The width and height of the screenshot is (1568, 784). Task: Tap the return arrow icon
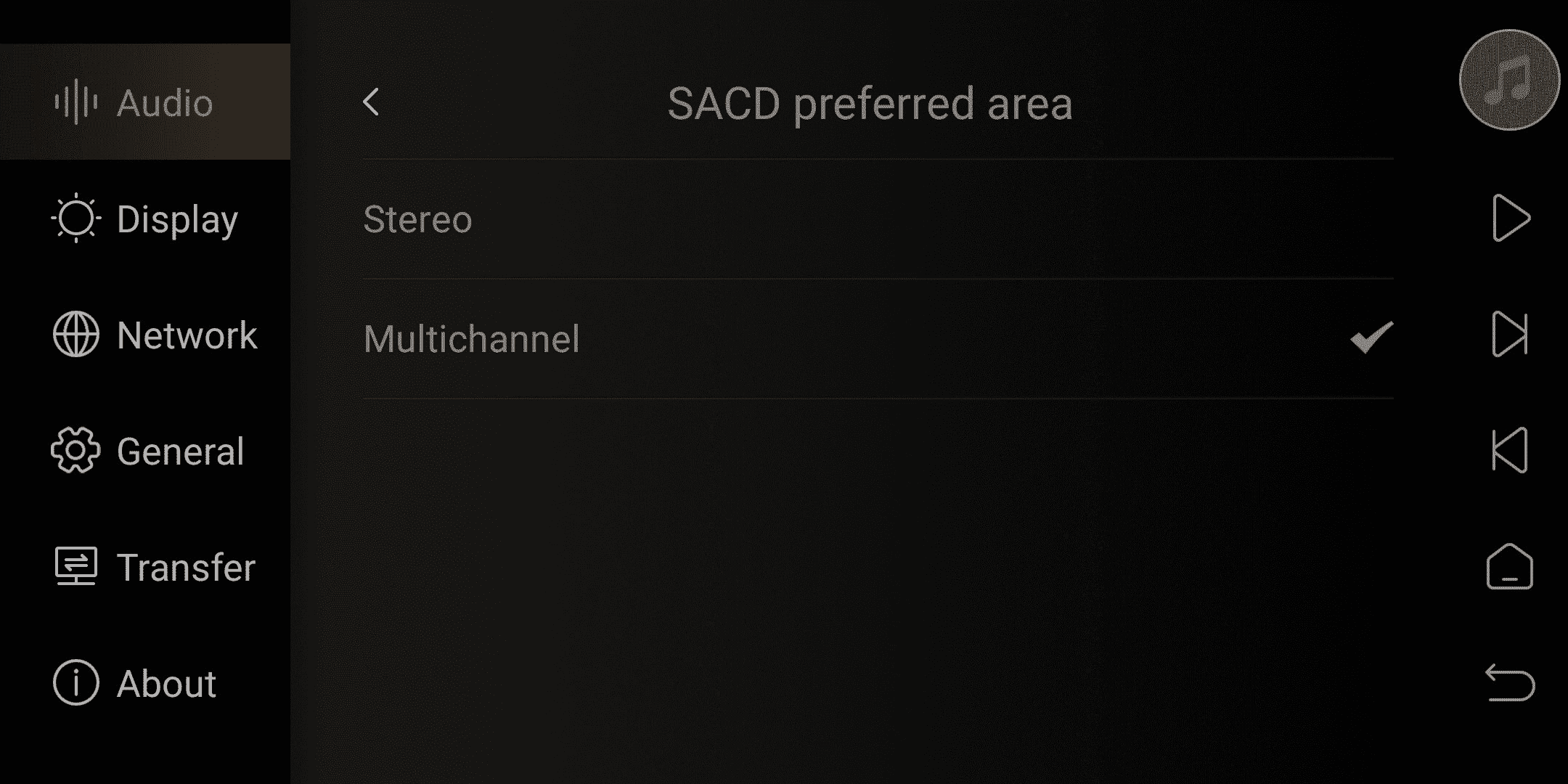pos(1510,682)
